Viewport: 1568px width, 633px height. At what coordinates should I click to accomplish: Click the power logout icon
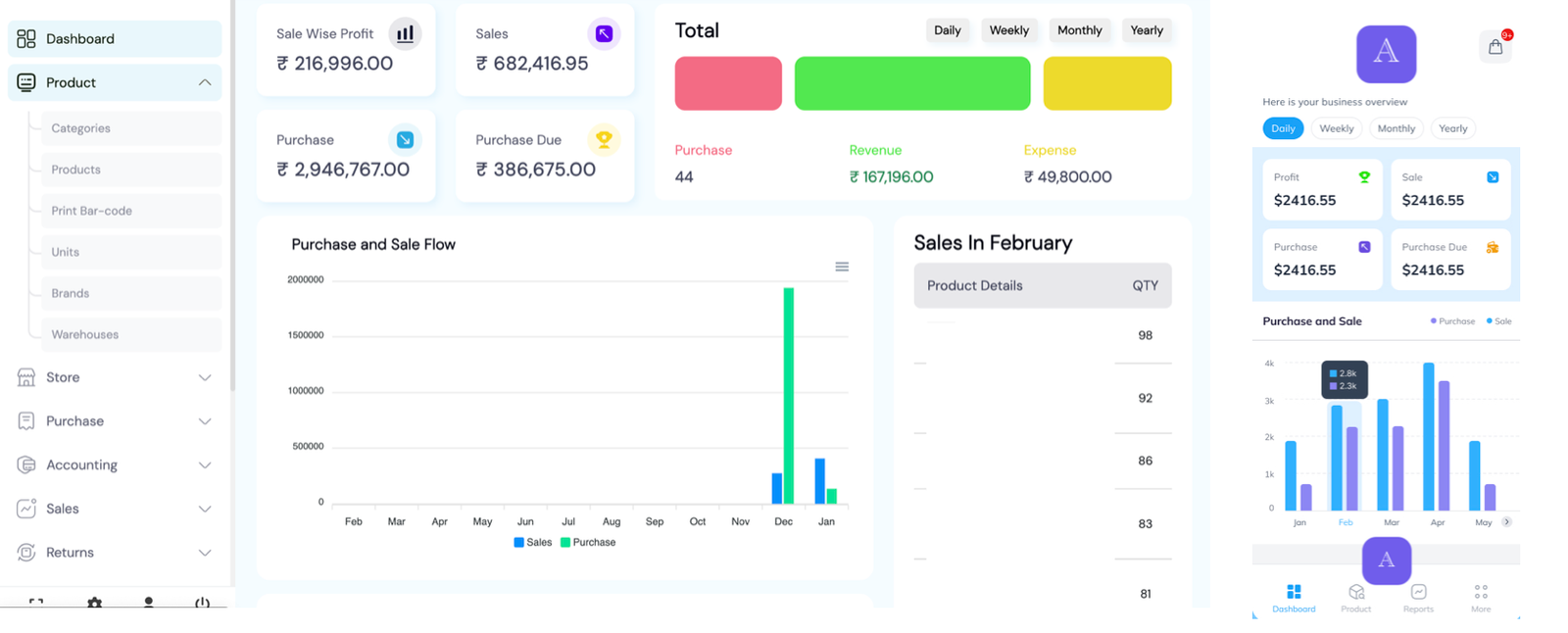click(202, 603)
